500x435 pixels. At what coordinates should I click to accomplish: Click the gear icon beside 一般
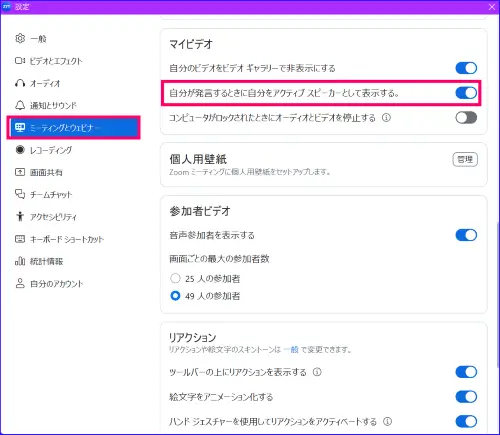20,39
